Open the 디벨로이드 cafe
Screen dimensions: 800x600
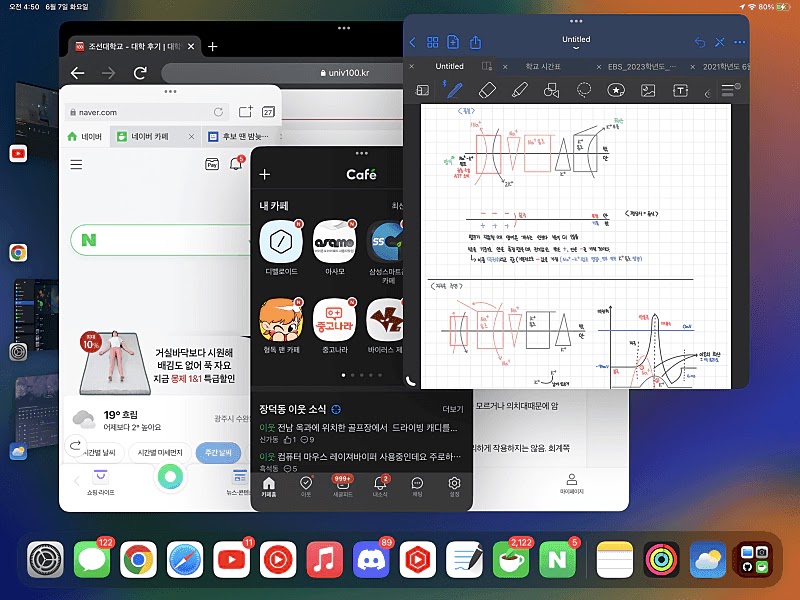(281, 248)
